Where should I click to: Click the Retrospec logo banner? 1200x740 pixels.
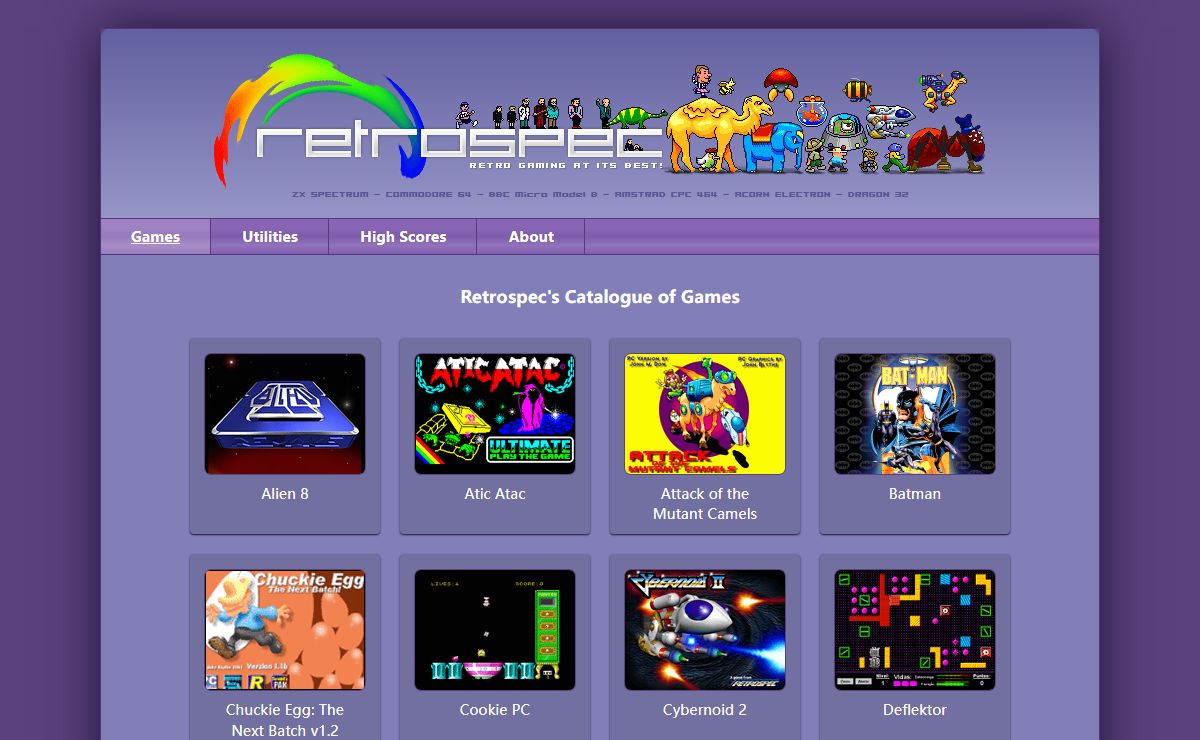click(x=600, y=121)
